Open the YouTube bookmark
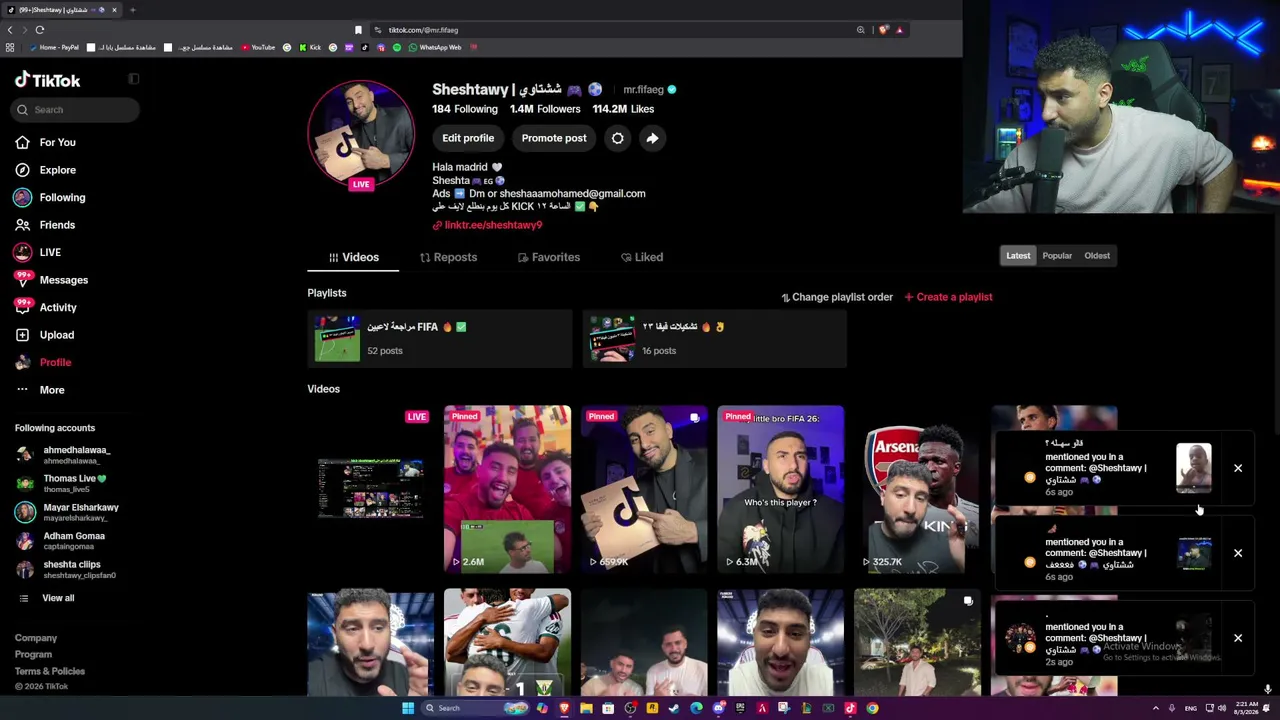The image size is (1280, 720). (258, 47)
